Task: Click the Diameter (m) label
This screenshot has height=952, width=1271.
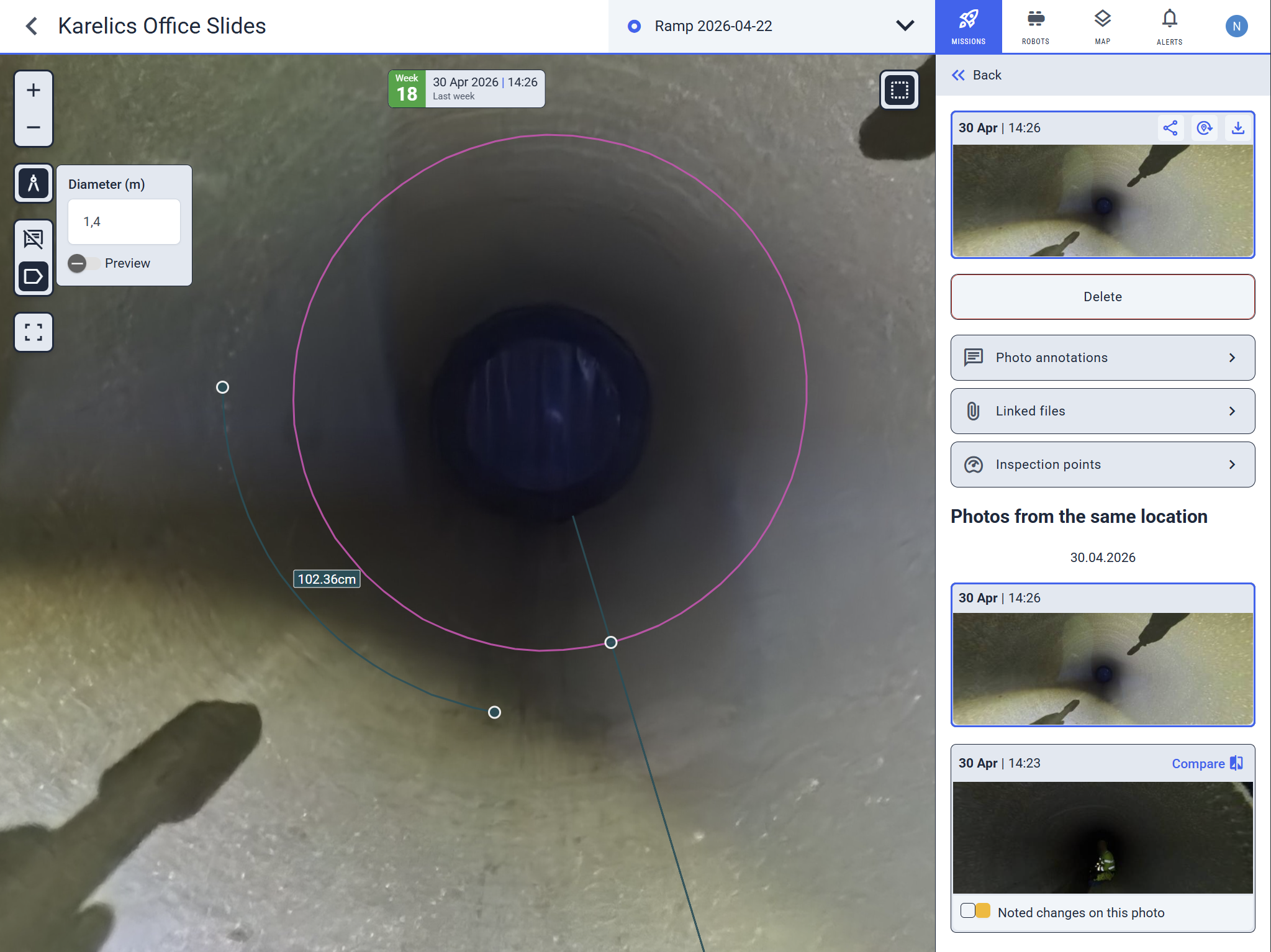Action: (106, 184)
